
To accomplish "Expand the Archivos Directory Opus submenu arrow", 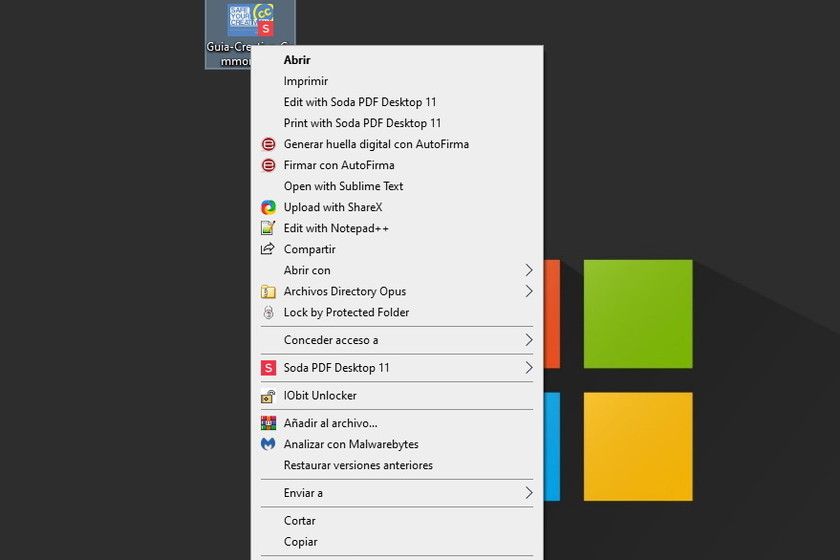I will coord(529,291).
